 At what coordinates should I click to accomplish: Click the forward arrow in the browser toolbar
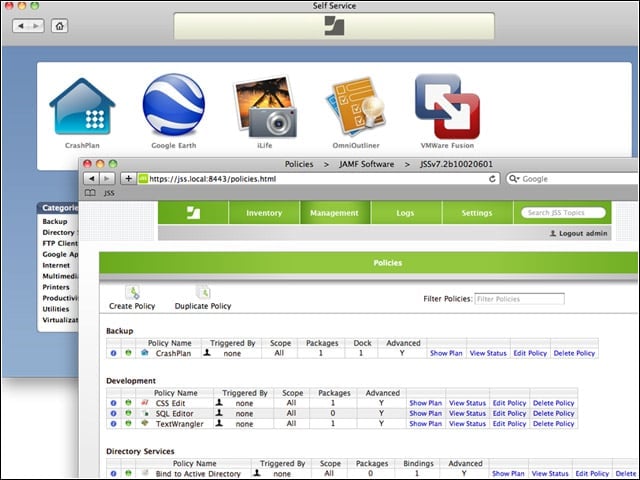107,178
